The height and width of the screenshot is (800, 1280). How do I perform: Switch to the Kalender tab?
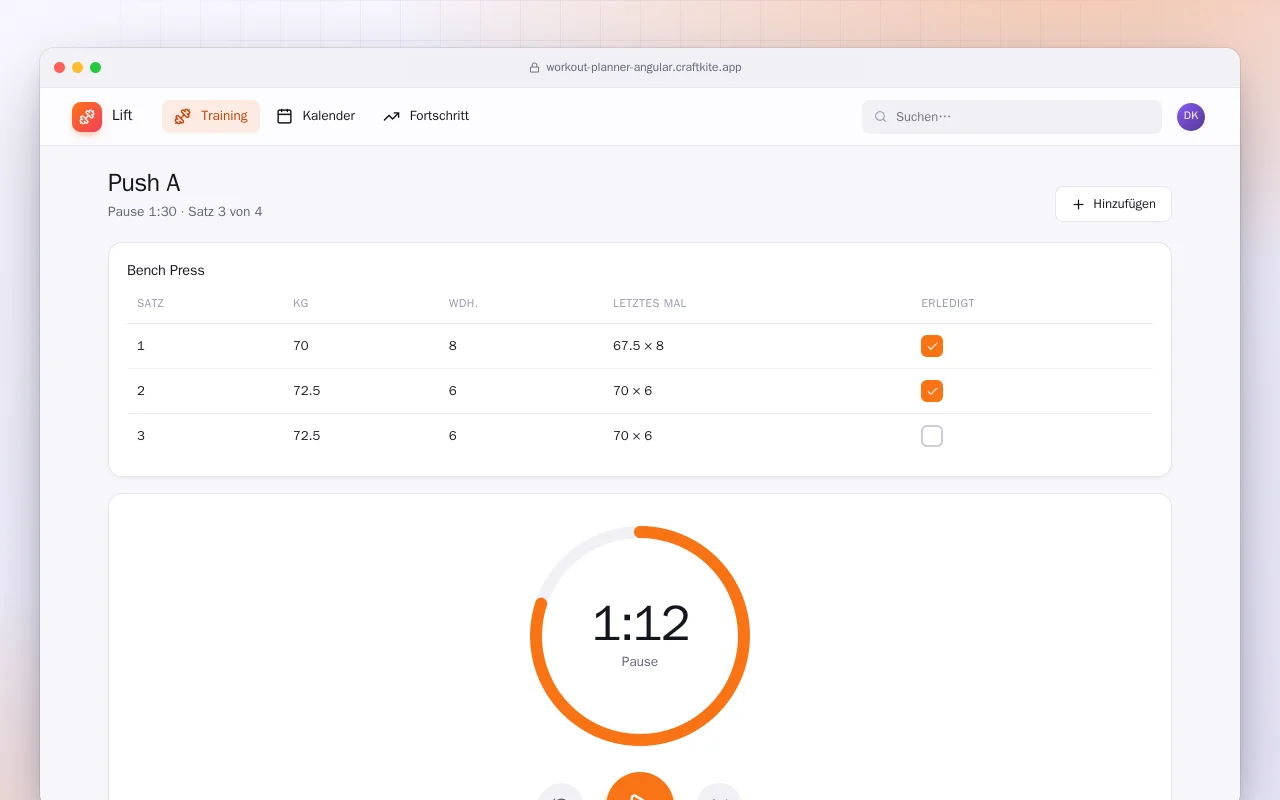[x=316, y=116]
